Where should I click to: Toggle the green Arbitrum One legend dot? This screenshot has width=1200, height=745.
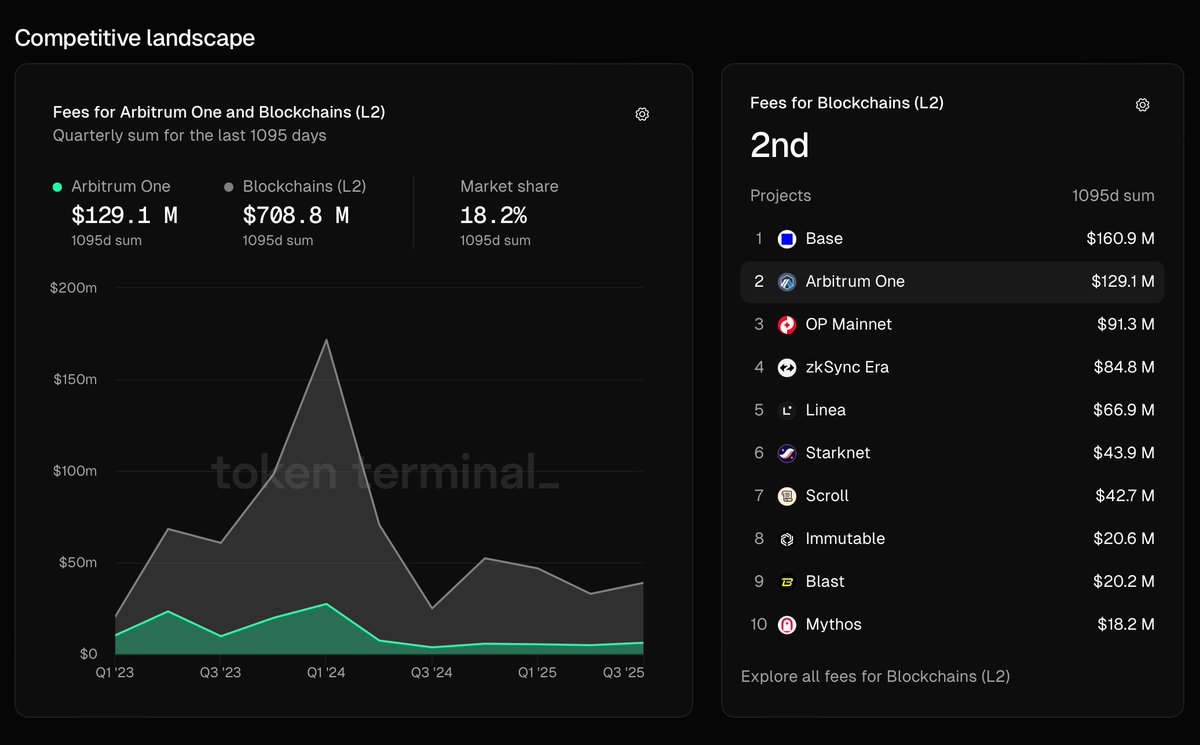click(58, 187)
